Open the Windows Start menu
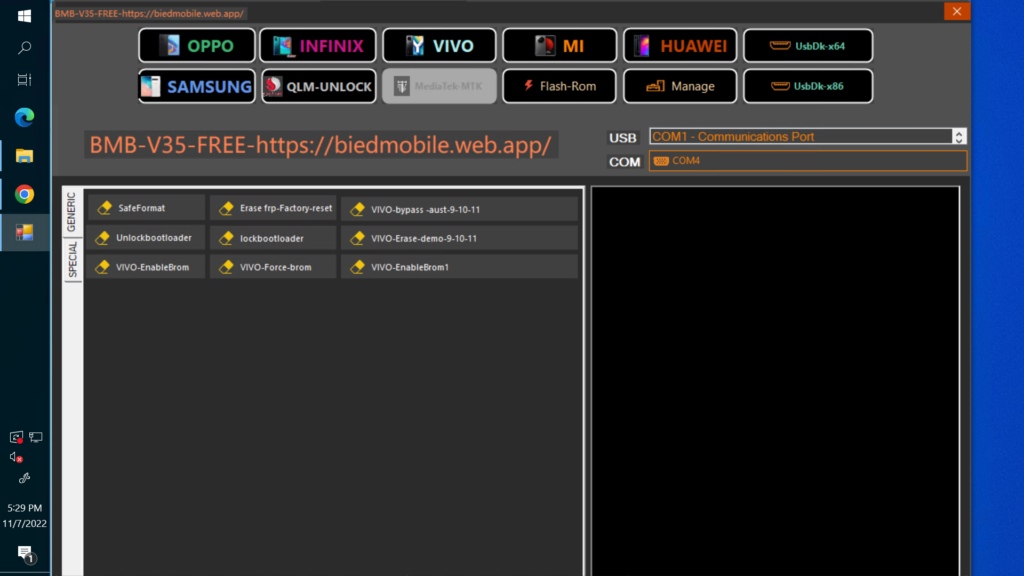The height and width of the screenshot is (576, 1024). [x=25, y=16]
